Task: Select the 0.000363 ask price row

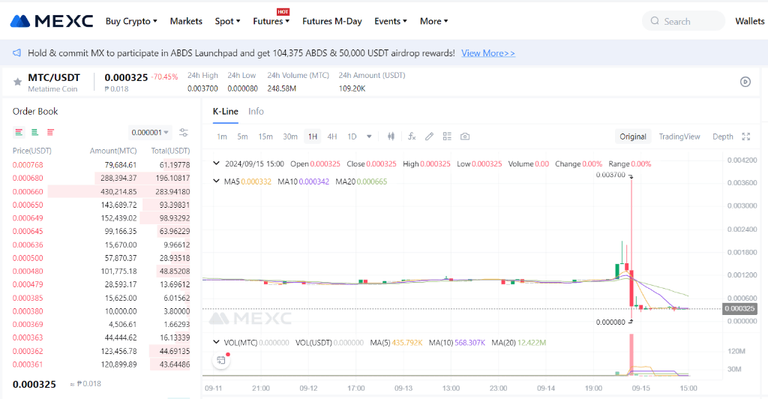Action: pyautogui.click(x=101, y=337)
